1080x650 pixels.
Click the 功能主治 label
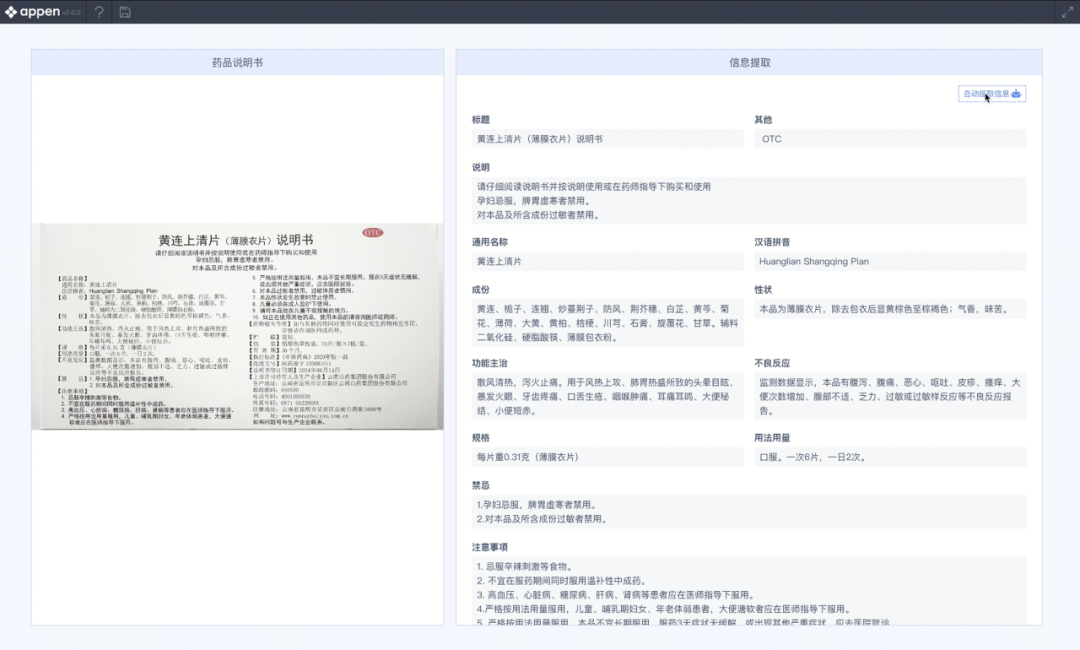point(490,364)
